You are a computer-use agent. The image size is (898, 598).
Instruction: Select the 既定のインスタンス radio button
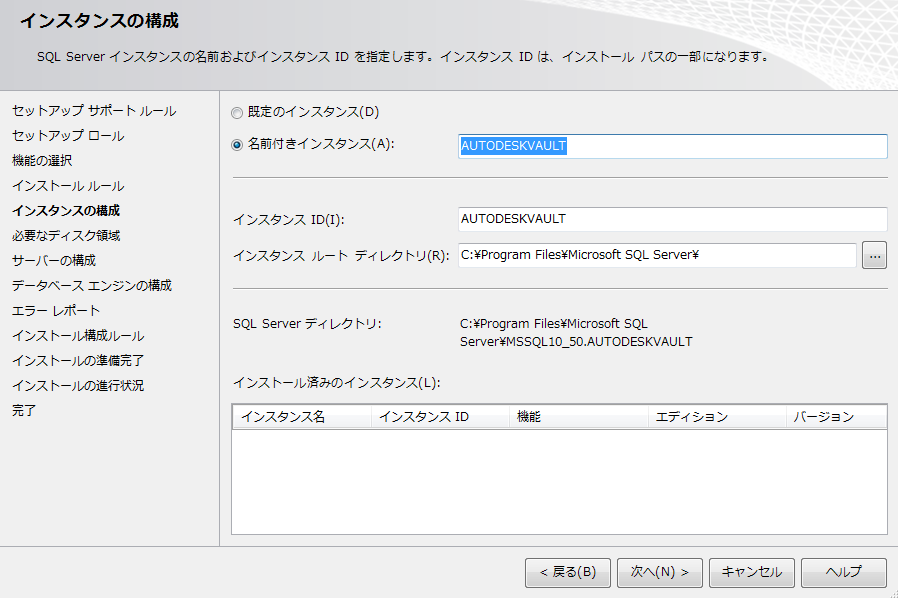click(237, 113)
